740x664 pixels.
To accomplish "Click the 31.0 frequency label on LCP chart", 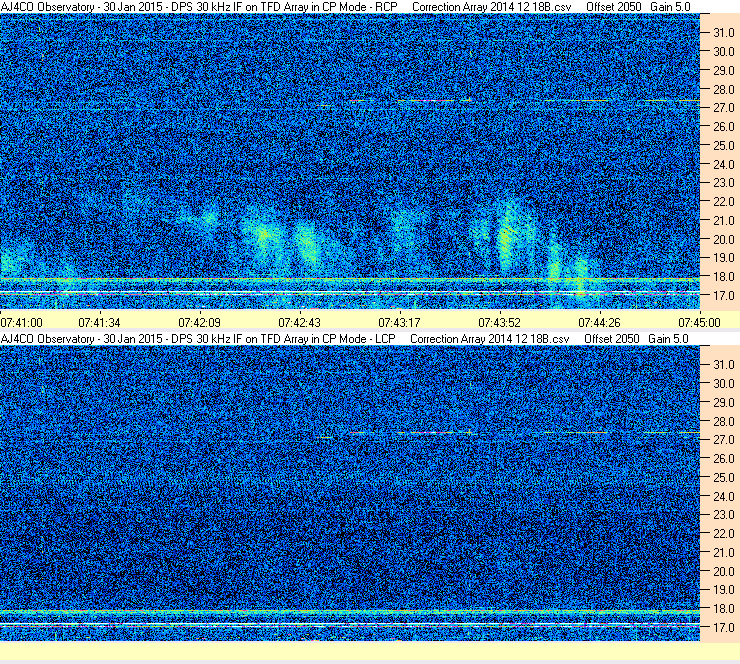I will tap(723, 365).
